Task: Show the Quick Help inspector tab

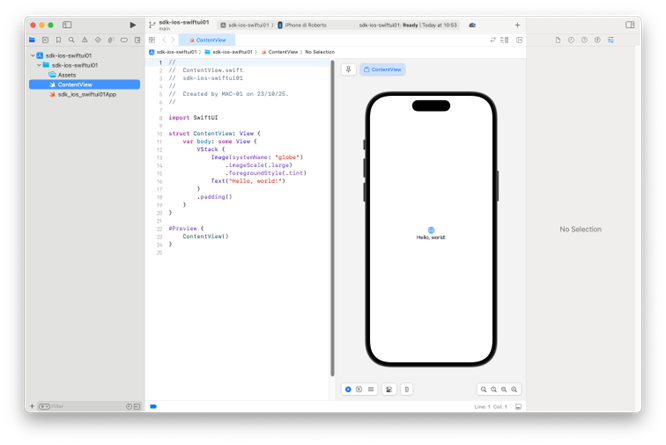Action: [584, 40]
